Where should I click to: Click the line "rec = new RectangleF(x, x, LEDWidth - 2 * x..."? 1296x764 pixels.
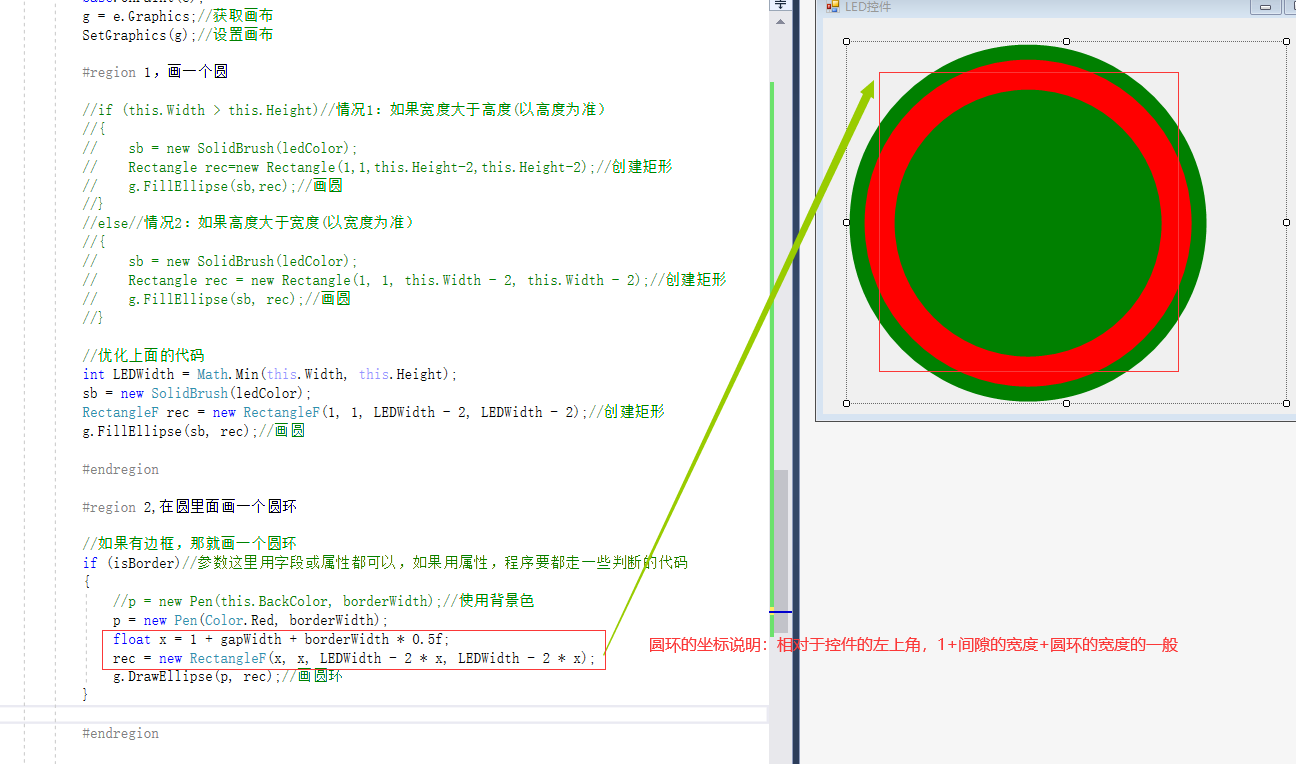click(355, 658)
